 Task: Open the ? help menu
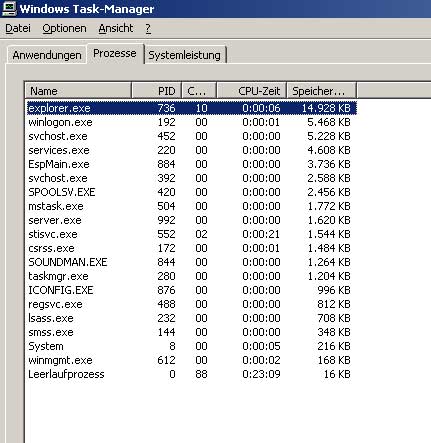(x=148, y=29)
